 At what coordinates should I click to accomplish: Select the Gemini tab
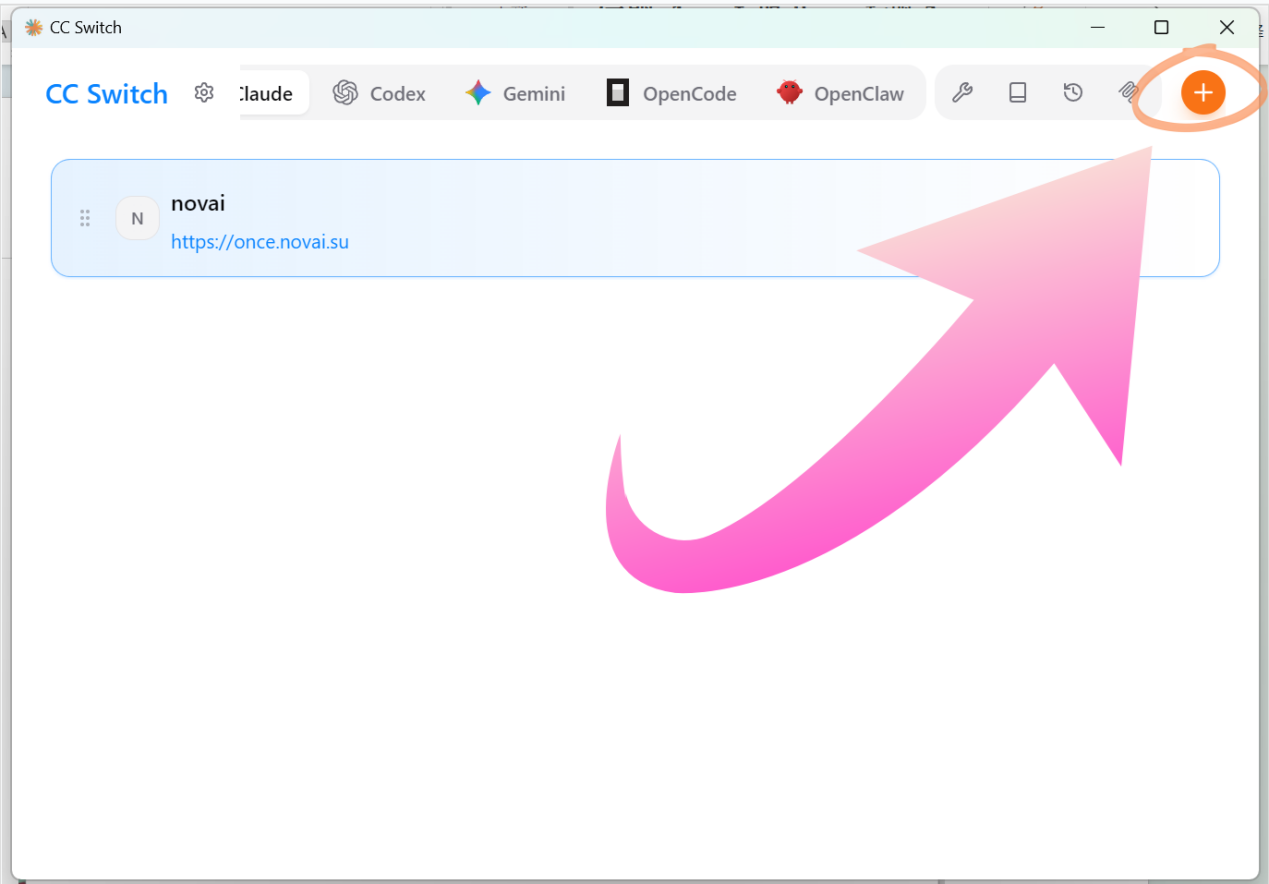coord(515,94)
